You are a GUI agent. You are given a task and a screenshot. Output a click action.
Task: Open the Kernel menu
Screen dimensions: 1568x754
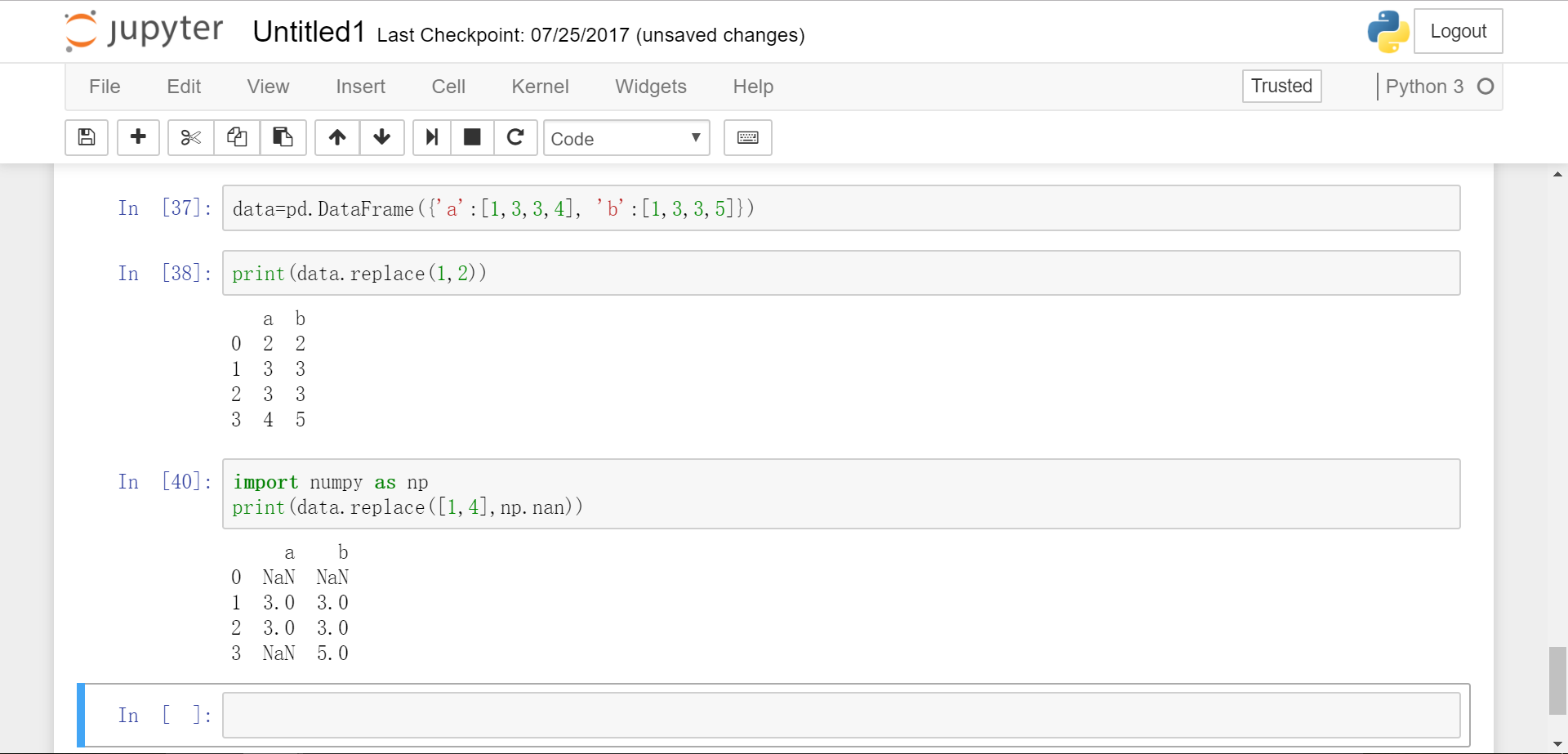540,87
